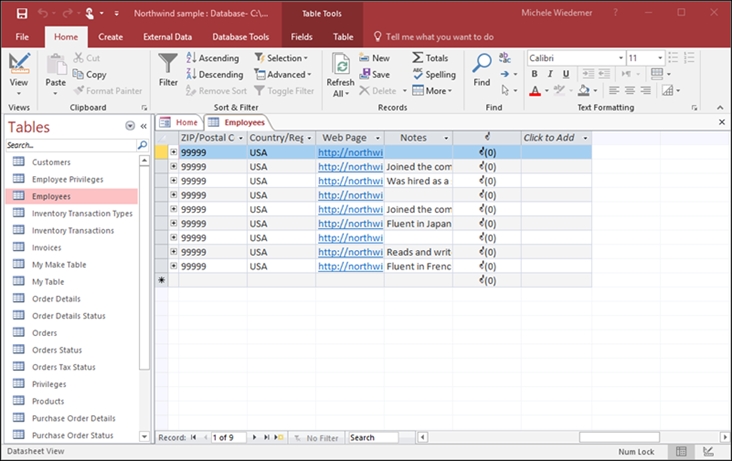
Task: Click the Gridlines icon
Action: [x=657, y=73]
